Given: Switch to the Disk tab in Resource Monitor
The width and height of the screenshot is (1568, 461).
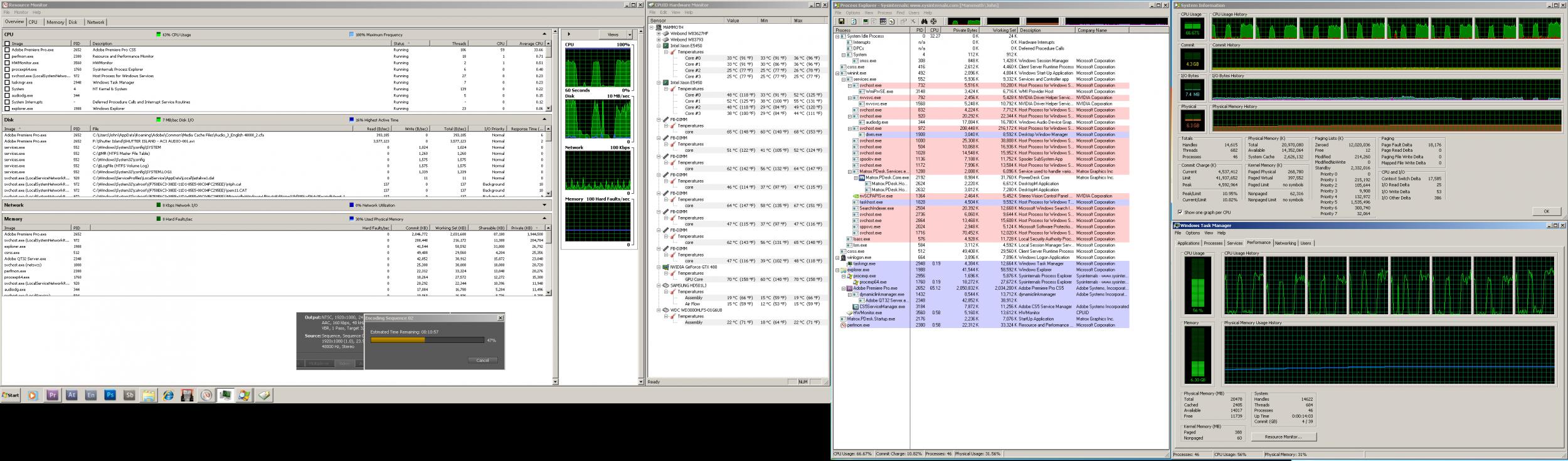Looking at the screenshot, I should pyautogui.click(x=73, y=22).
